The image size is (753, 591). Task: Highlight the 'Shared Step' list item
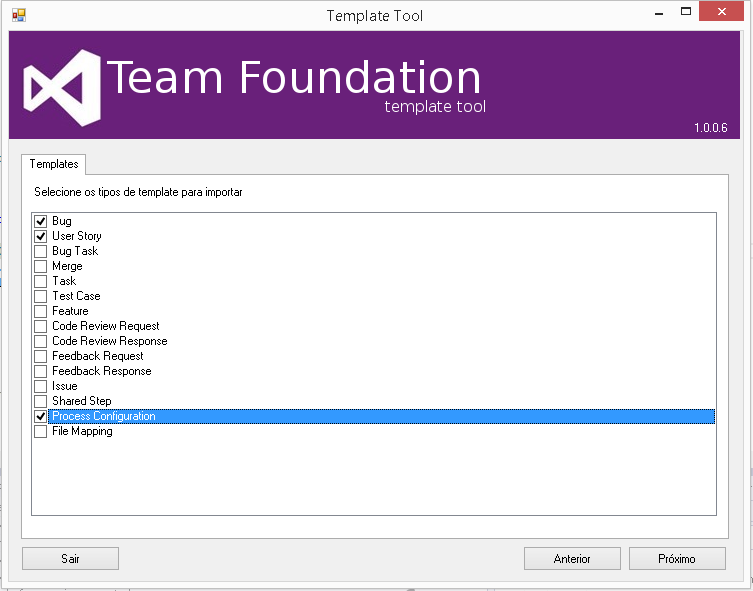[82, 401]
